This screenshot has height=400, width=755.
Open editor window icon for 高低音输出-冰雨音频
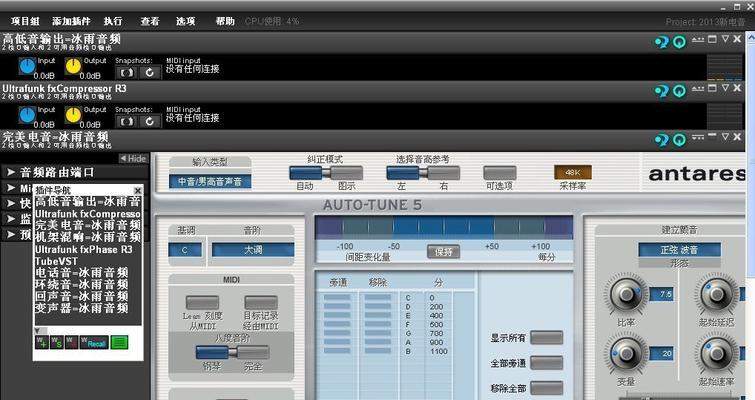(712, 39)
